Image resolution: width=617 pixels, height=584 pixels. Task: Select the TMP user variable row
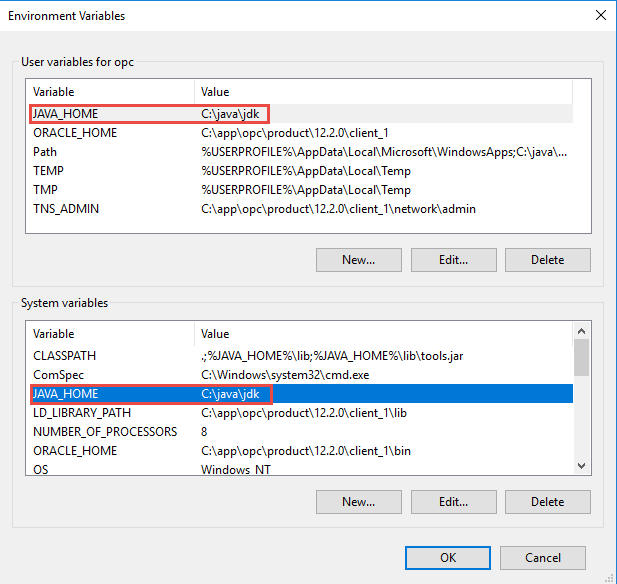[x=46, y=190]
